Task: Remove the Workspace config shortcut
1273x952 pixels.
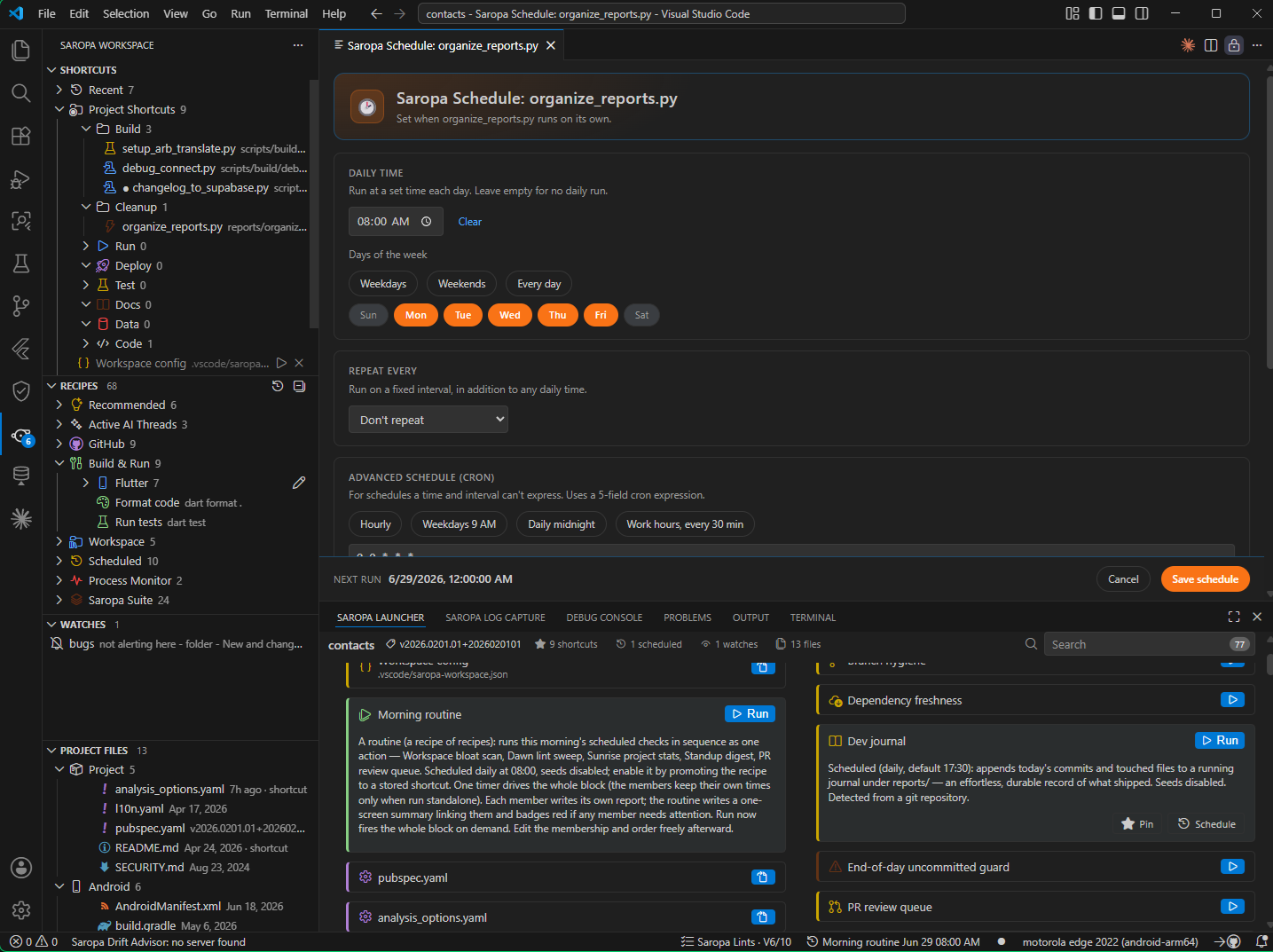Action: [x=299, y=363]
